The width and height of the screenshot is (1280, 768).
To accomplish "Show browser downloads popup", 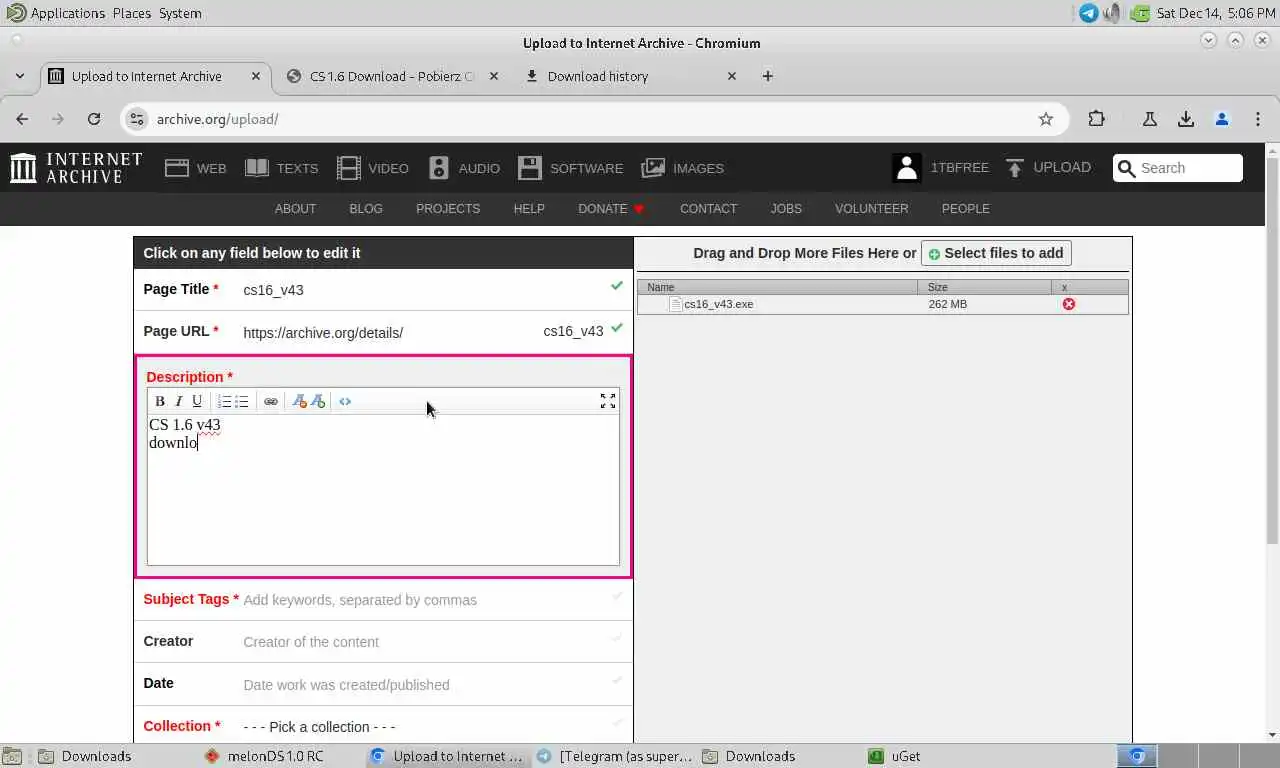I will [x=1186, y=119].
